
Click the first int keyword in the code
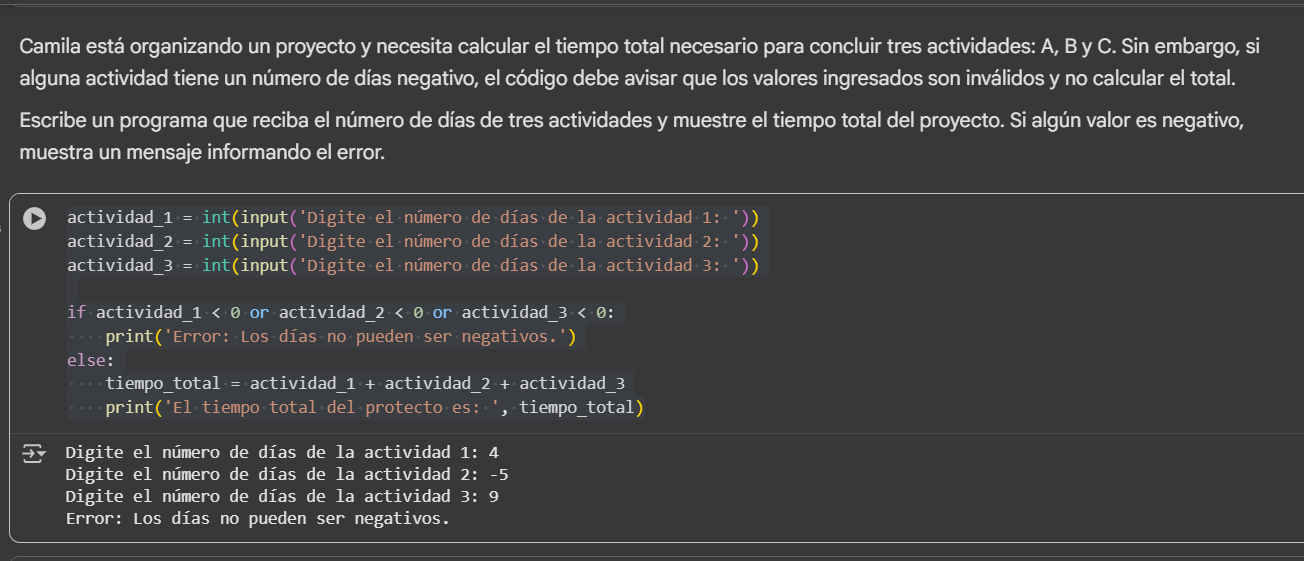point(216,217)
